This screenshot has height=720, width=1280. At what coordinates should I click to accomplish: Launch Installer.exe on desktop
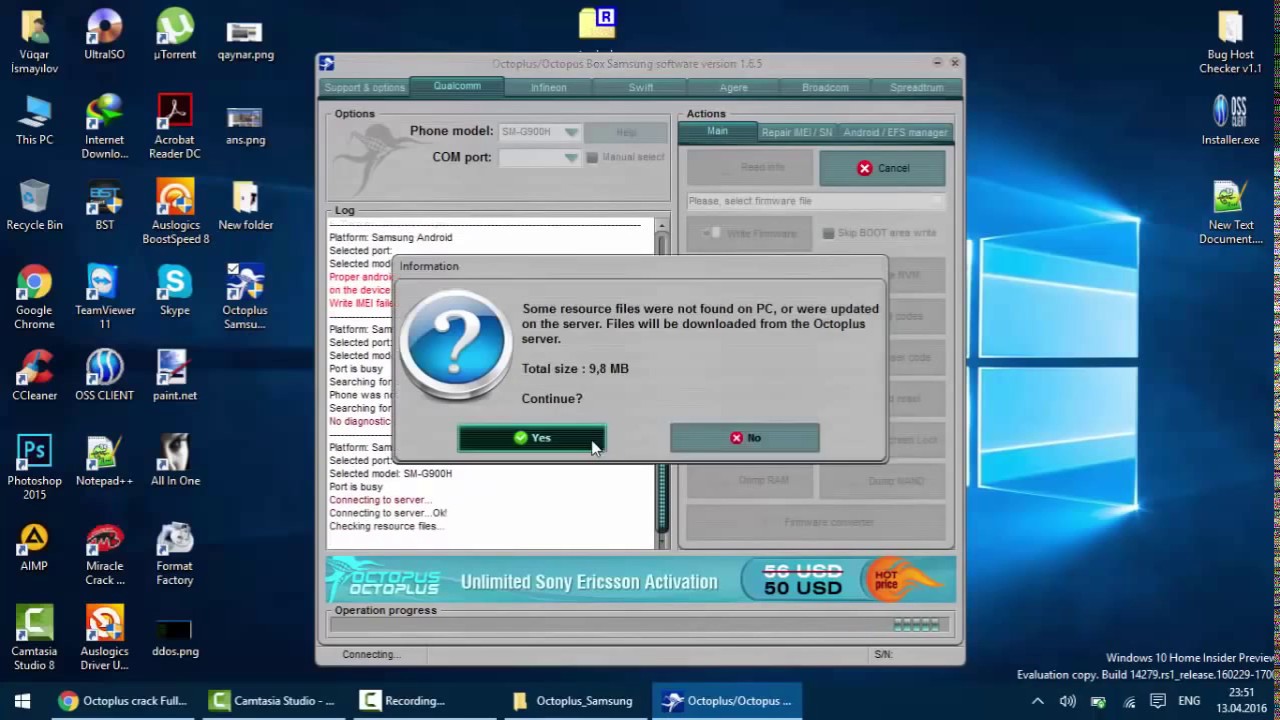[x=1230, y=120]
